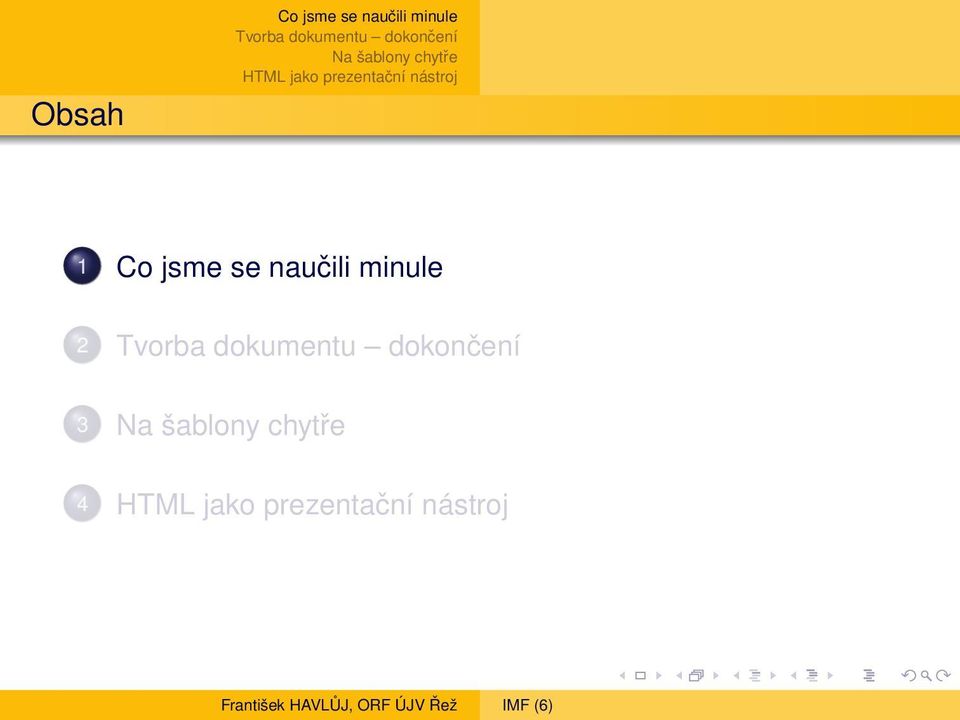Click the 'Obsah' slide title

tap(77, 114)
